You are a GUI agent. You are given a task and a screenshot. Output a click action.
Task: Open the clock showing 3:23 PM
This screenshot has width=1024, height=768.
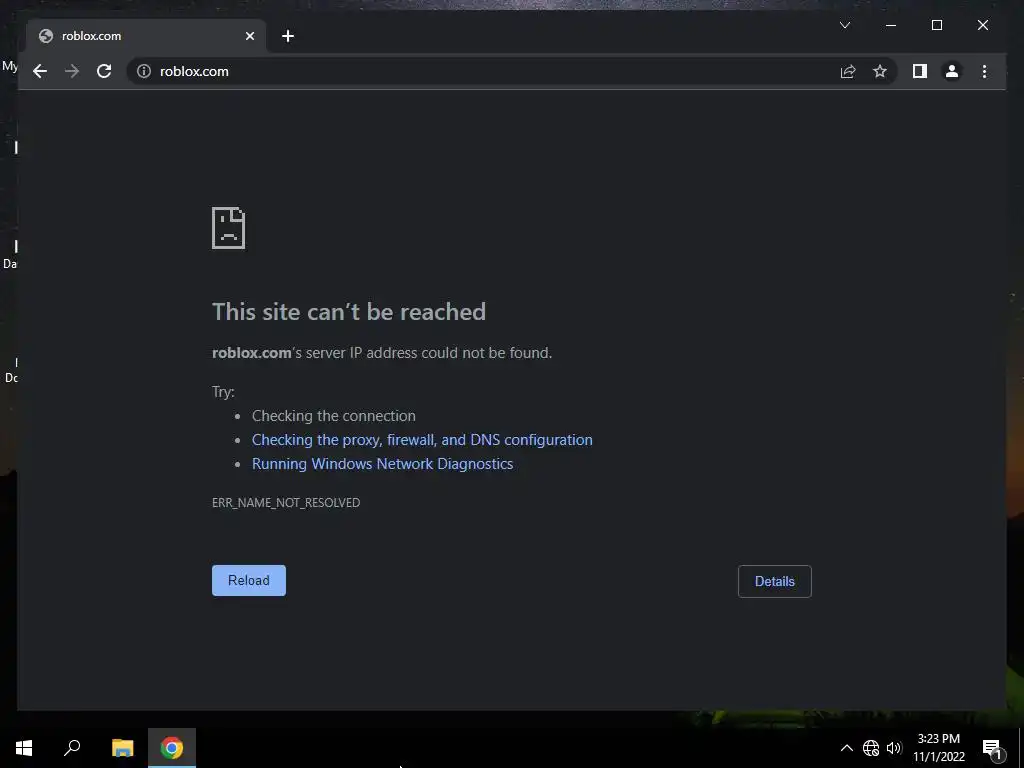pos(938,748)
